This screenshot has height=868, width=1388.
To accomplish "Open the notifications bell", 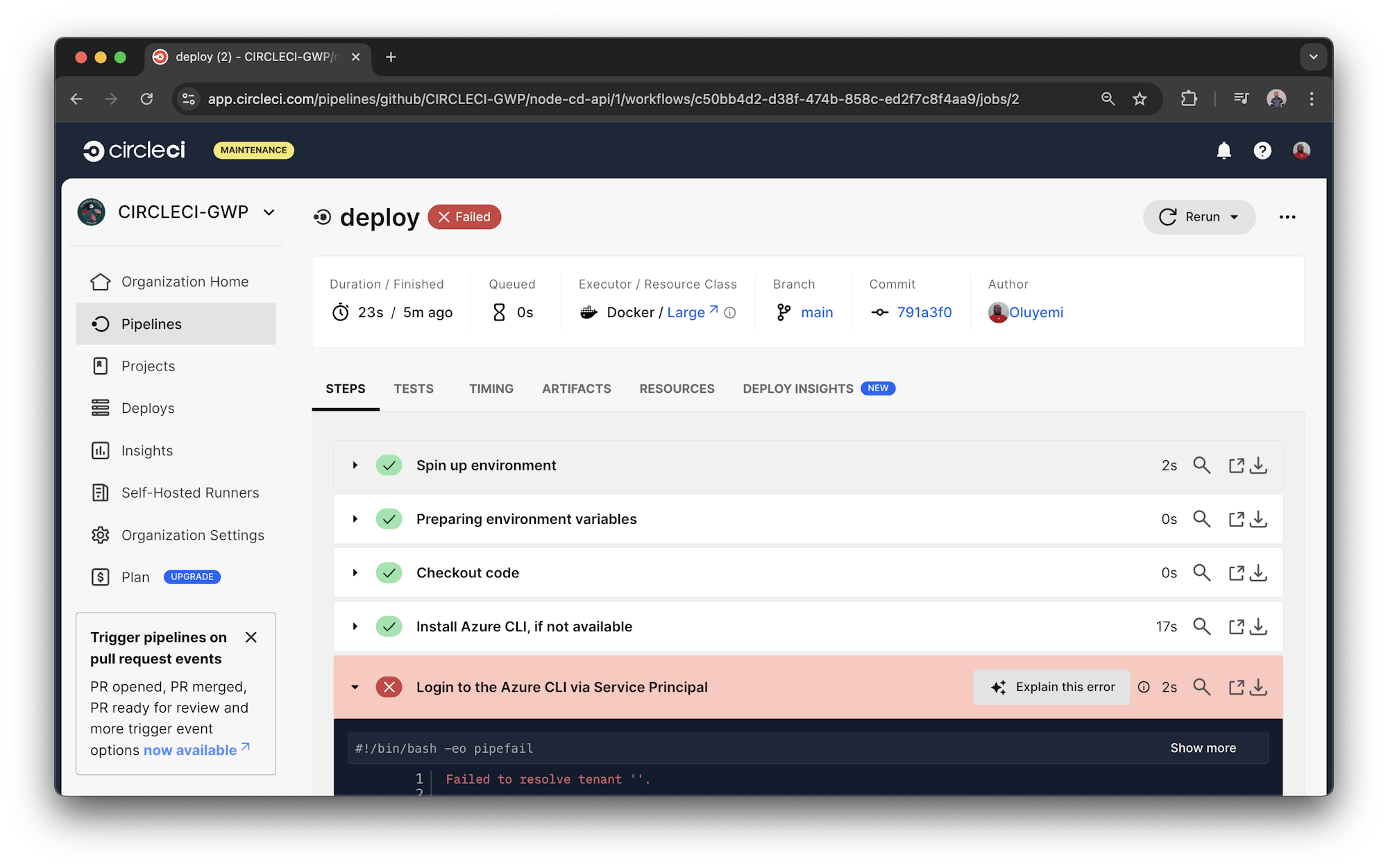I will coord(1224,151).
